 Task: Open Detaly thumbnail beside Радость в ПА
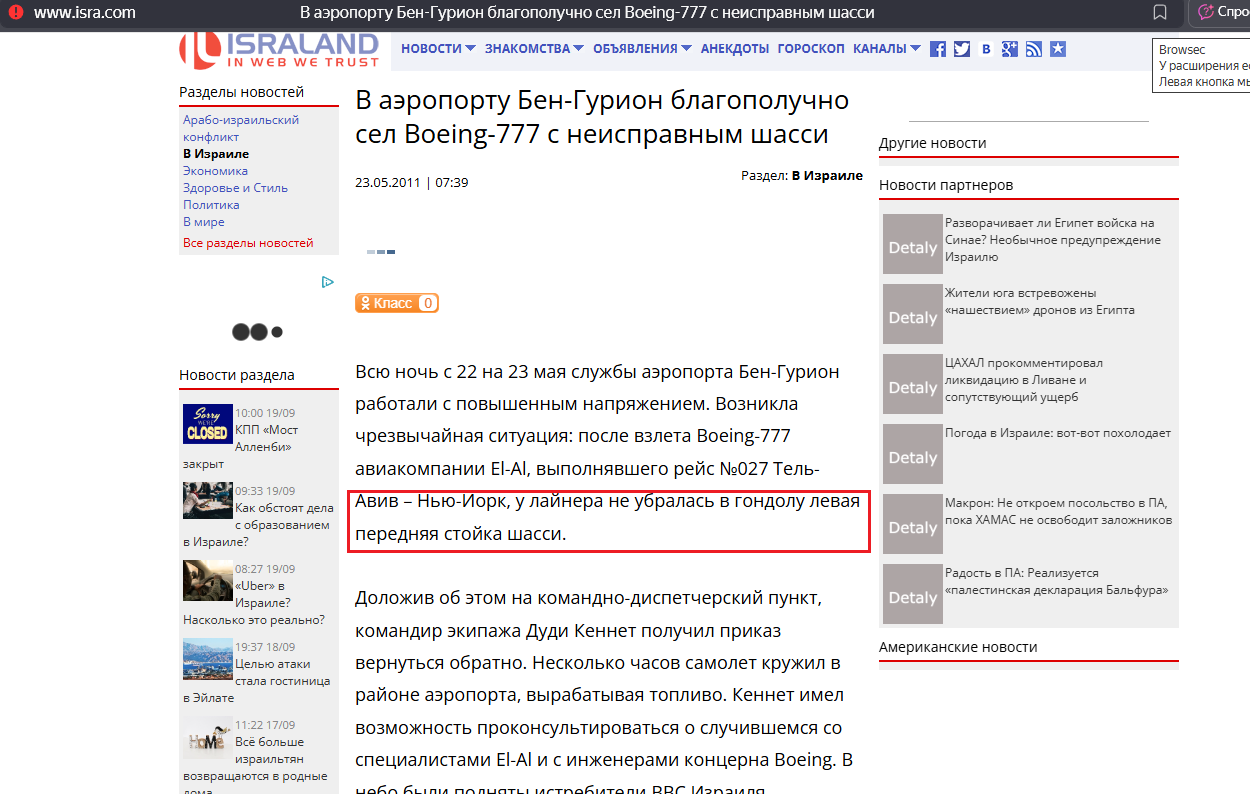[x=912, y=594]
